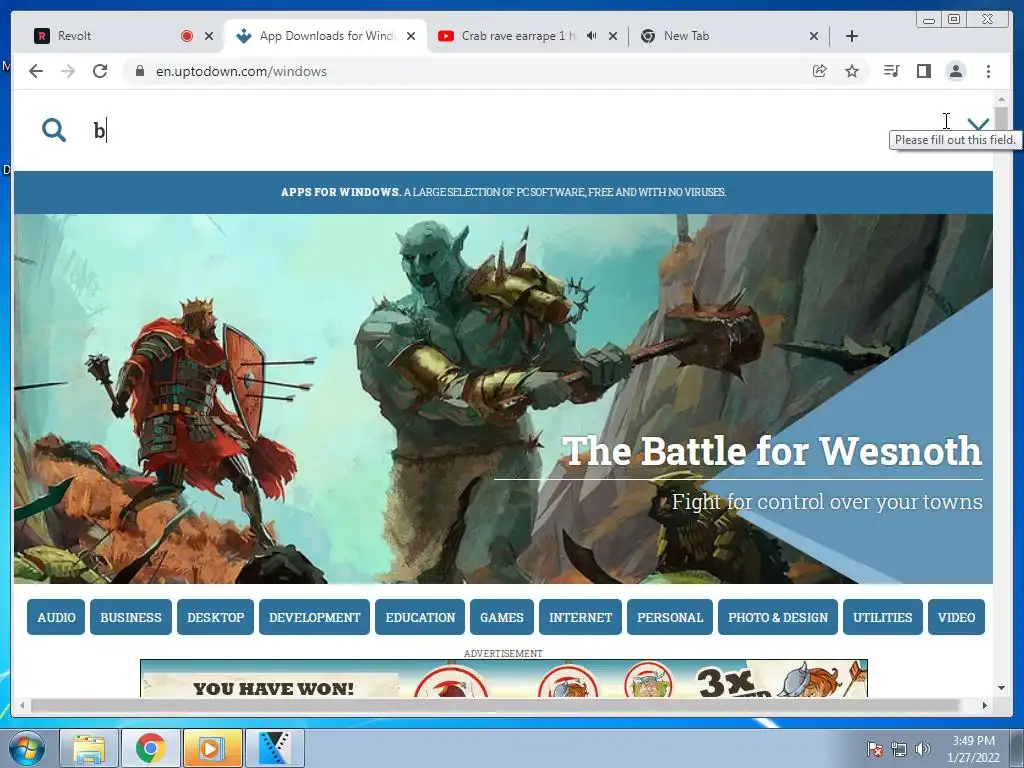Open the GAMES category

pyautogui.click(x=502, y=617)
